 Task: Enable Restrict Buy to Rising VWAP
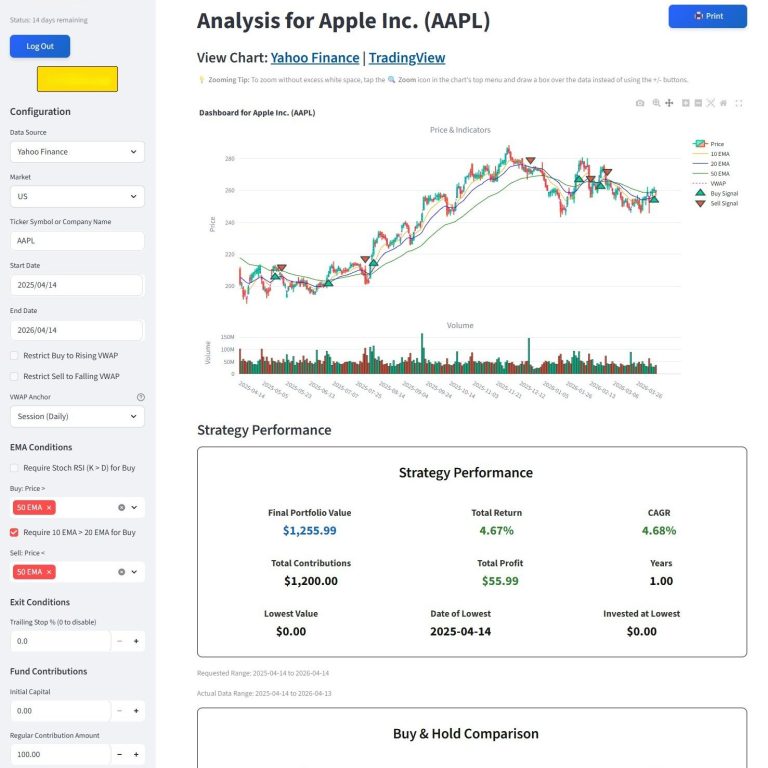click(x=14, y=355)
